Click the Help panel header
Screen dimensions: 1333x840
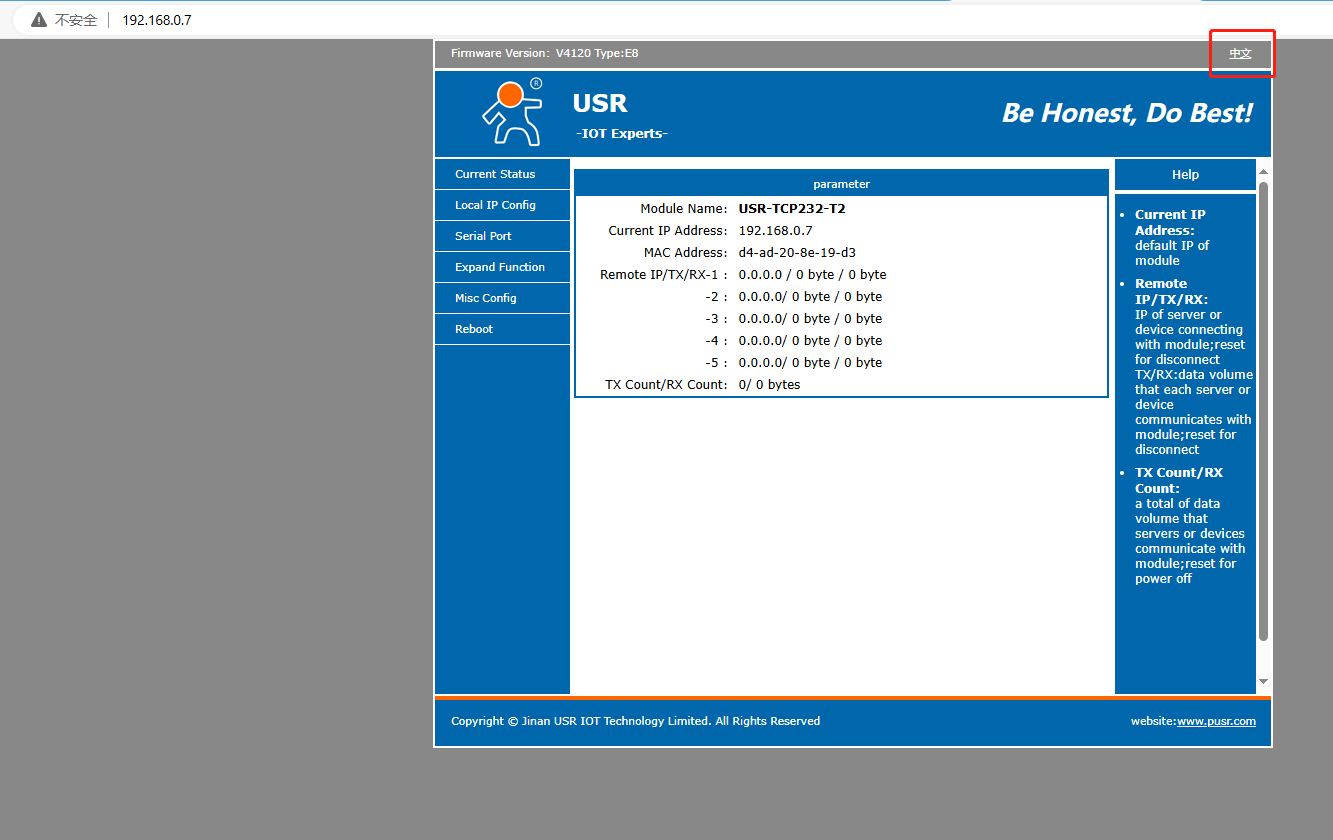click(x=1185, y=175)
